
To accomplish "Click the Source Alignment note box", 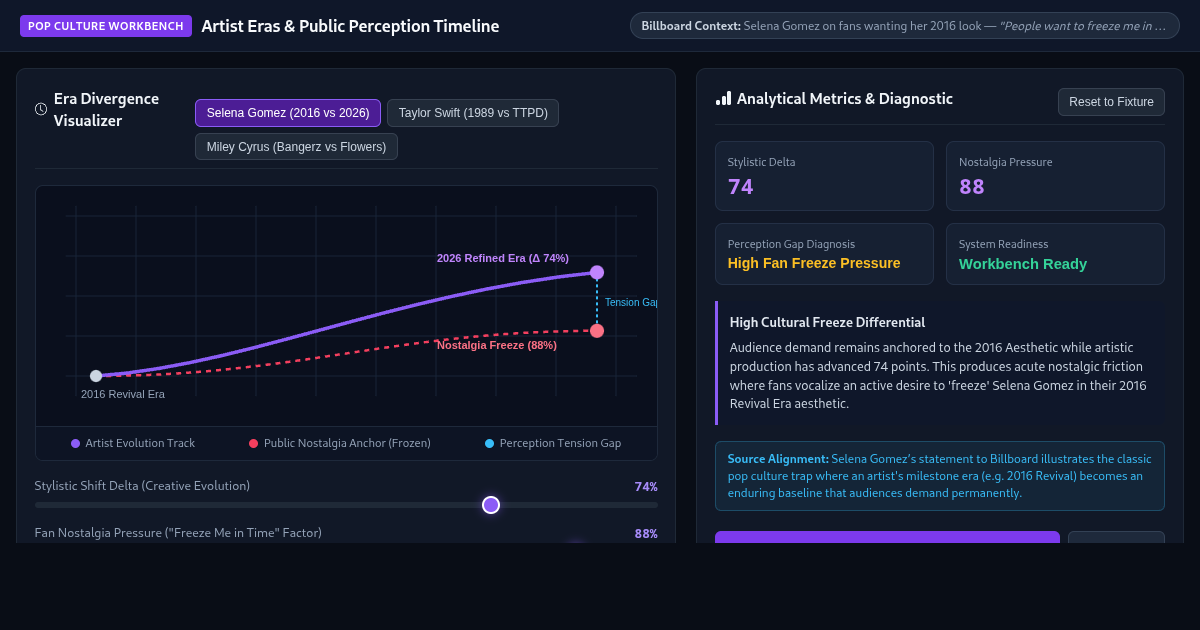I will (x=940, y=476).
